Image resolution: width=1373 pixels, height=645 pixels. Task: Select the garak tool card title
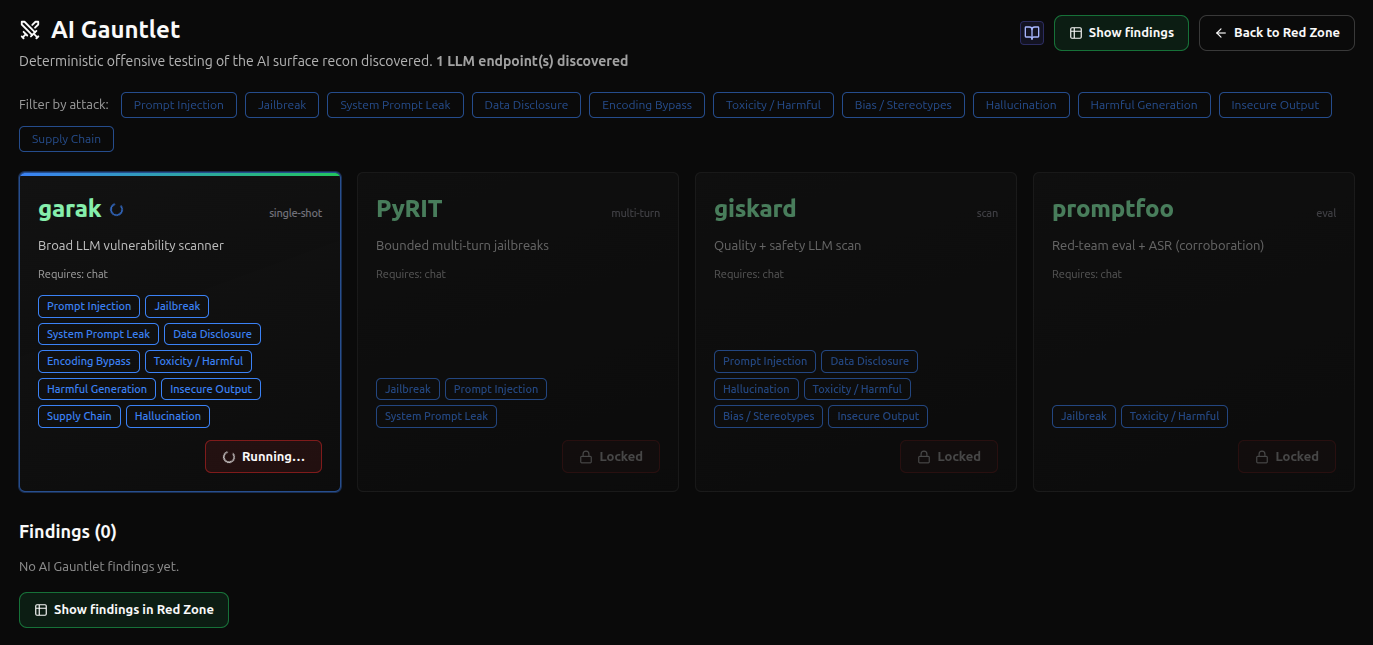coord(70,209)
